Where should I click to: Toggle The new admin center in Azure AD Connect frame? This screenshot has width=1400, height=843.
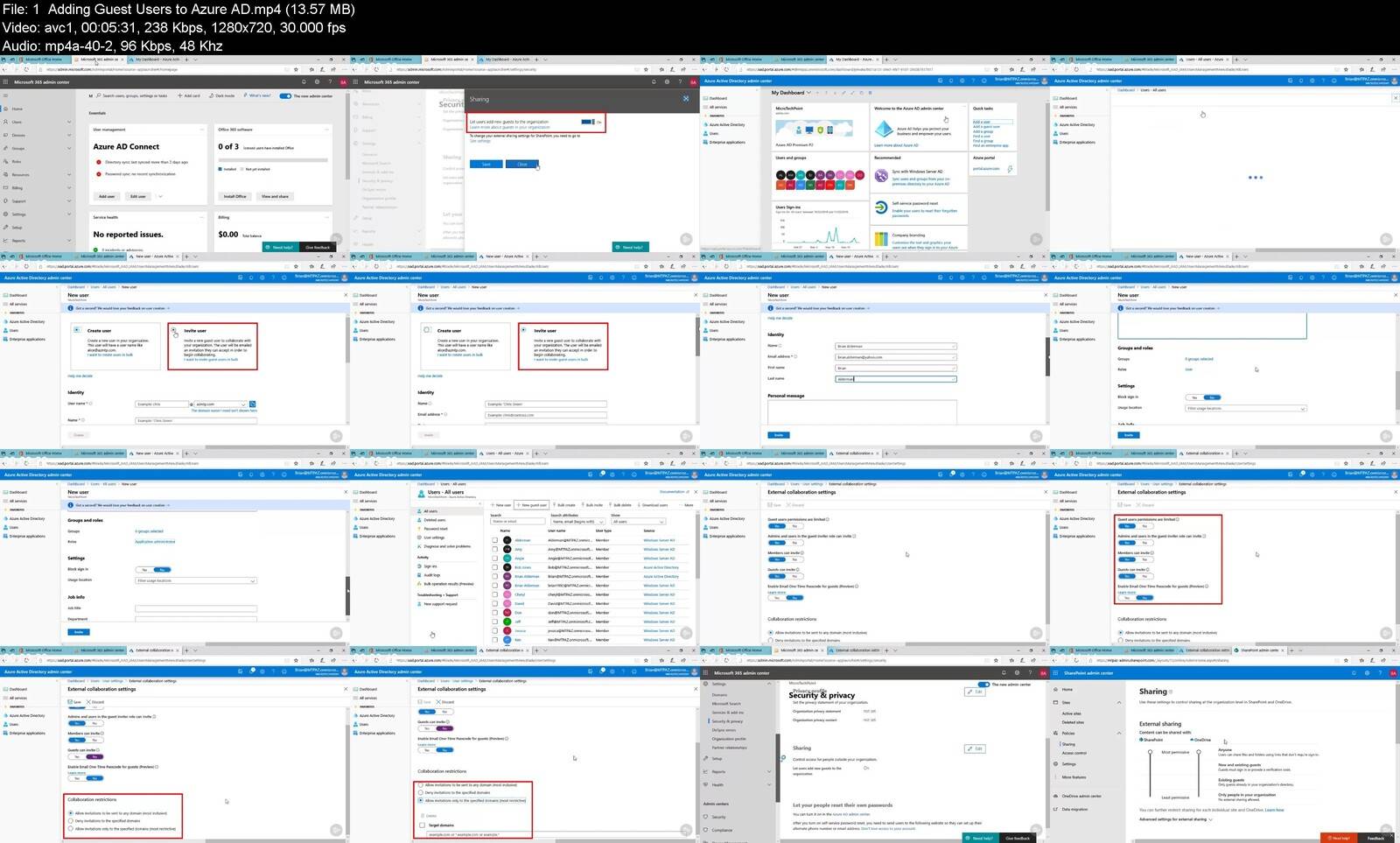point(285,95)
